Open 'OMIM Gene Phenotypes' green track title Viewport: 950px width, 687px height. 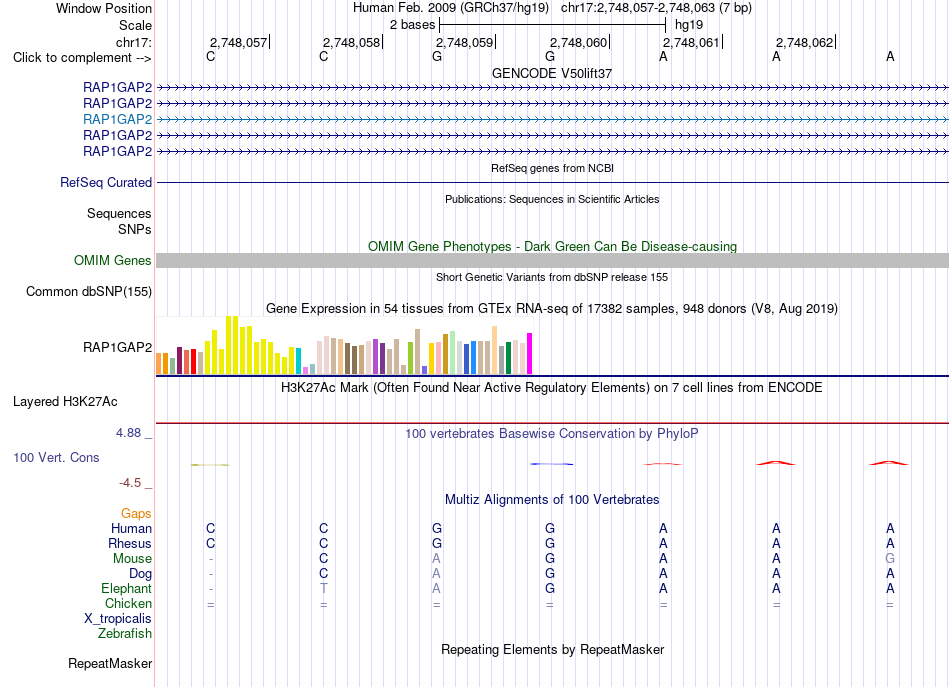coord(552,247)
